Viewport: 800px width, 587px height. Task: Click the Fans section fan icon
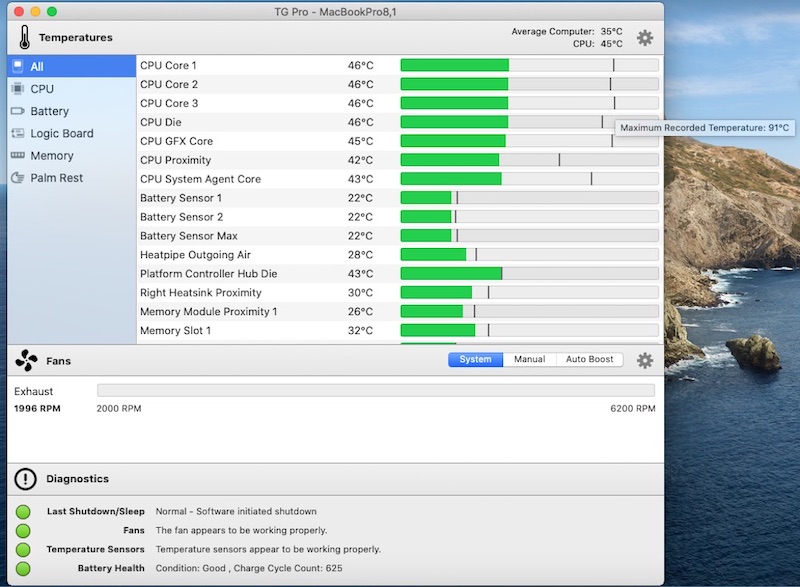26,360
